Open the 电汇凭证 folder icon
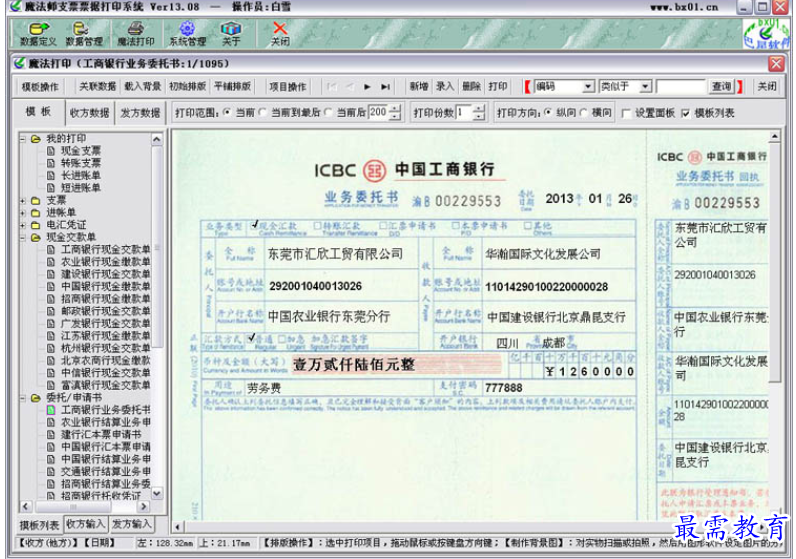This screenshot has height=559, width=796. (x=36, y=224)
